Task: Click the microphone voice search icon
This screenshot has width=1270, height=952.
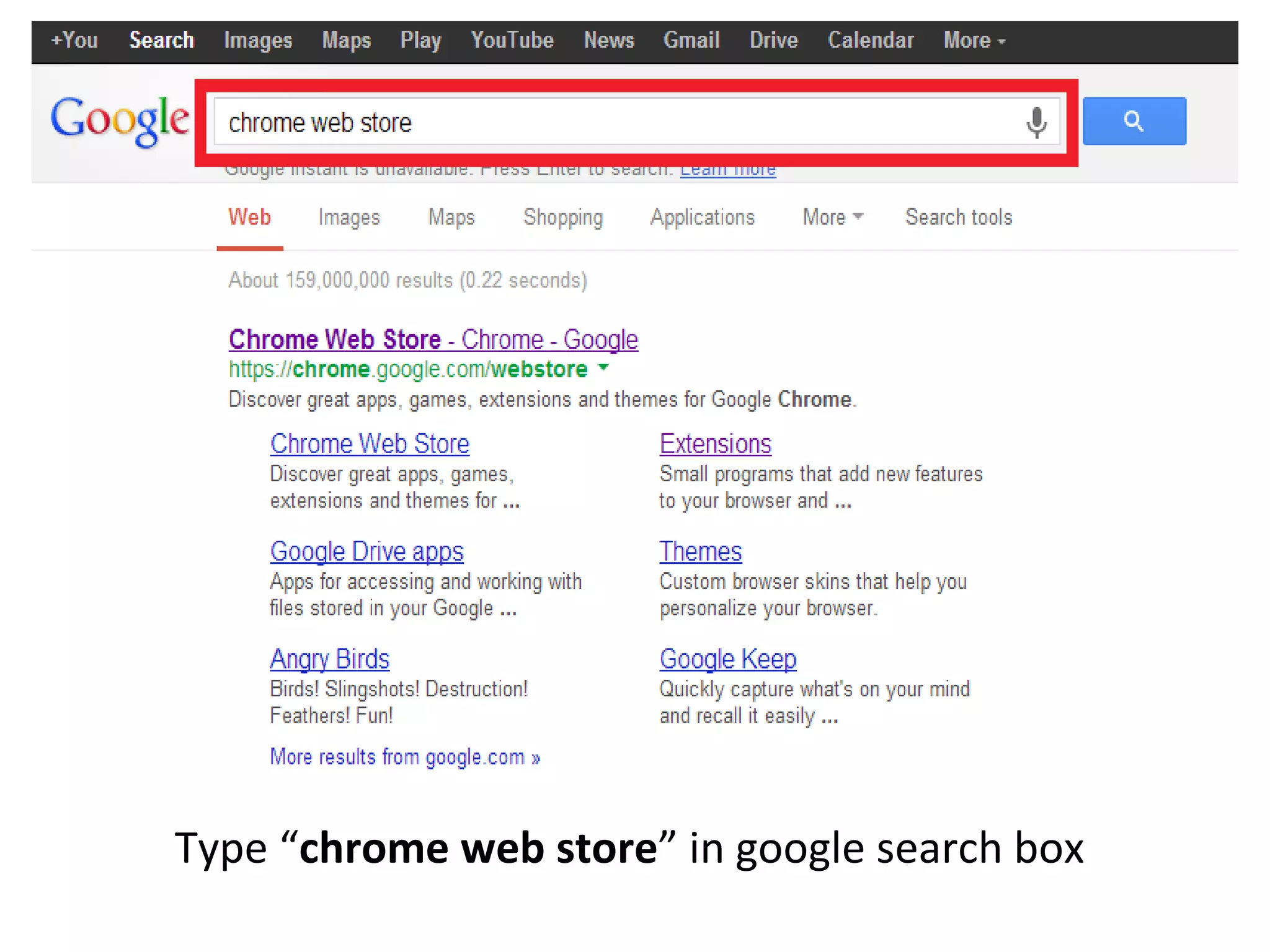Action: pyautogui.click(x=1036, y=122)
